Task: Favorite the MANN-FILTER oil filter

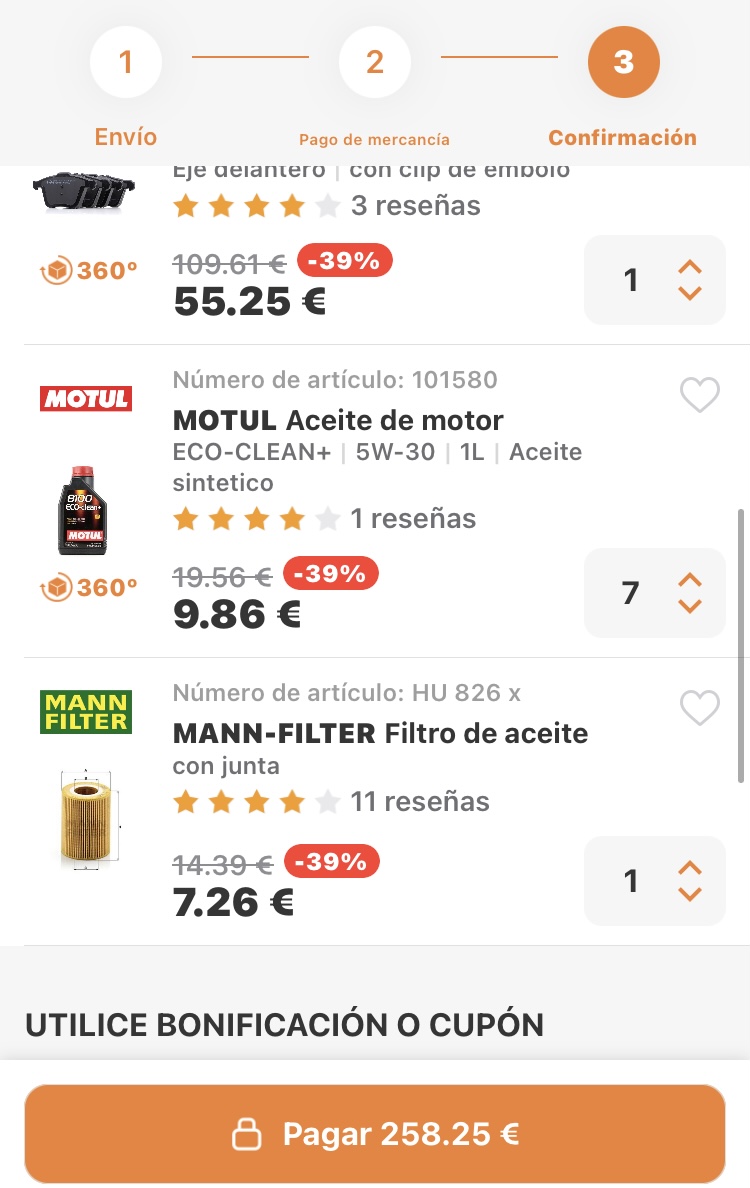Action: click(x=699, y=709)
